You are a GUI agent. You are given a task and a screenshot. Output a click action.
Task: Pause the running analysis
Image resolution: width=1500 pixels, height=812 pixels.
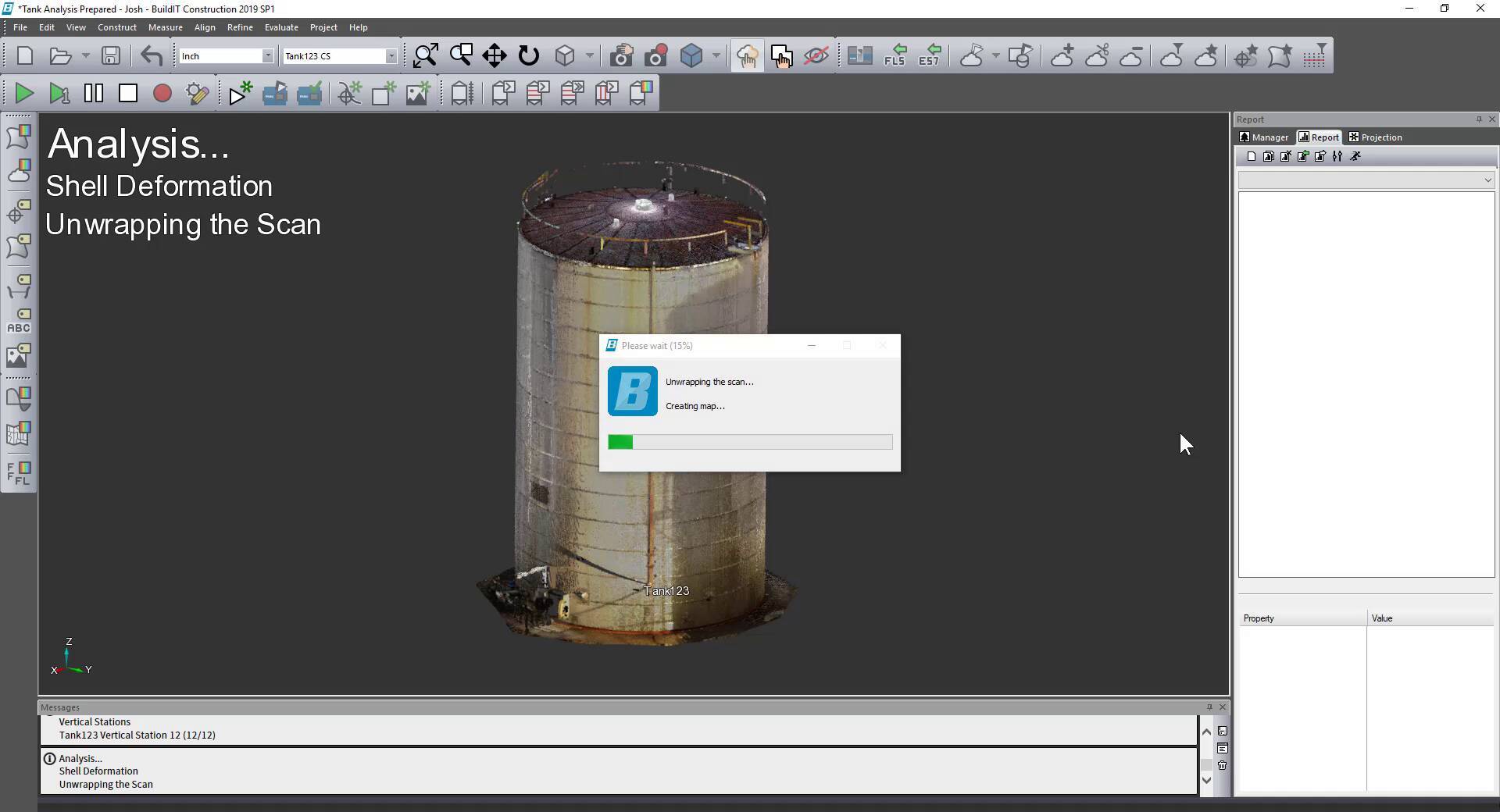click(x=93, y=93)
